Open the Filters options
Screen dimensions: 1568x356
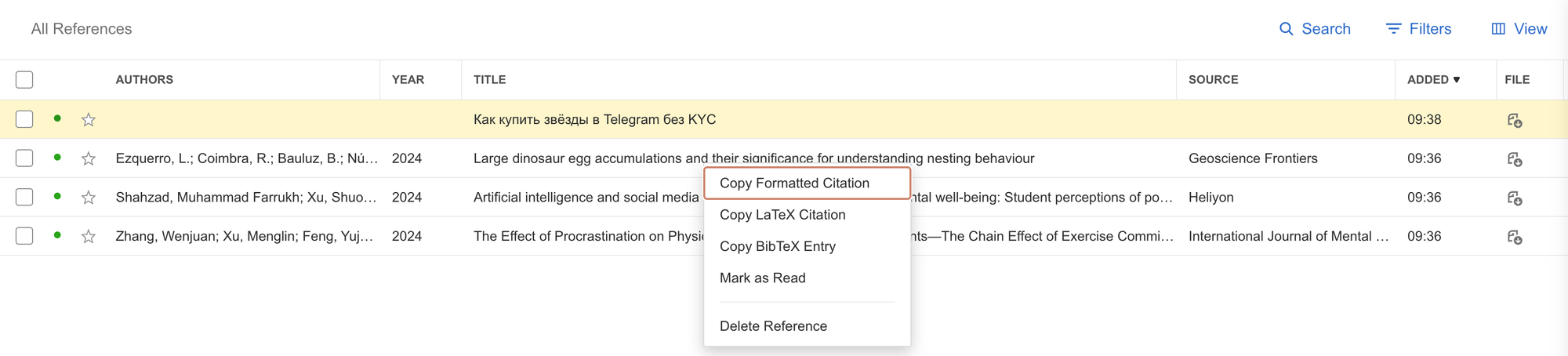tap(1419, 29)
